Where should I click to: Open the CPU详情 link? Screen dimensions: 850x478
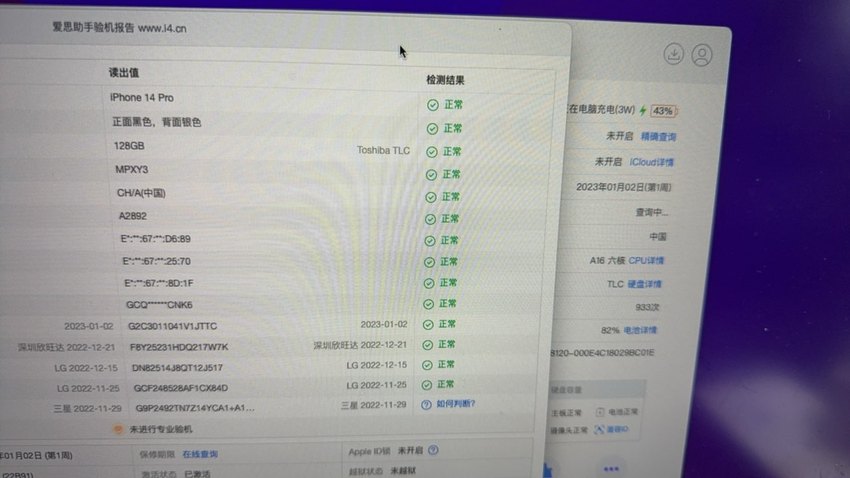pyautogui.click(x=646, y=261)
